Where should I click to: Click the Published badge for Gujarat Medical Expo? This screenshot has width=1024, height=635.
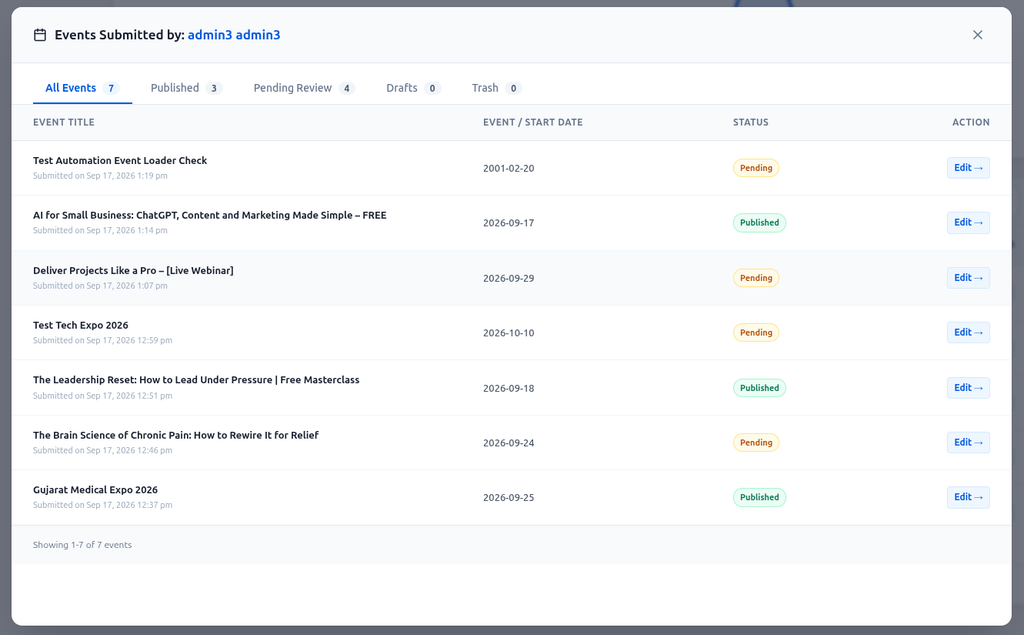(759, 497)
